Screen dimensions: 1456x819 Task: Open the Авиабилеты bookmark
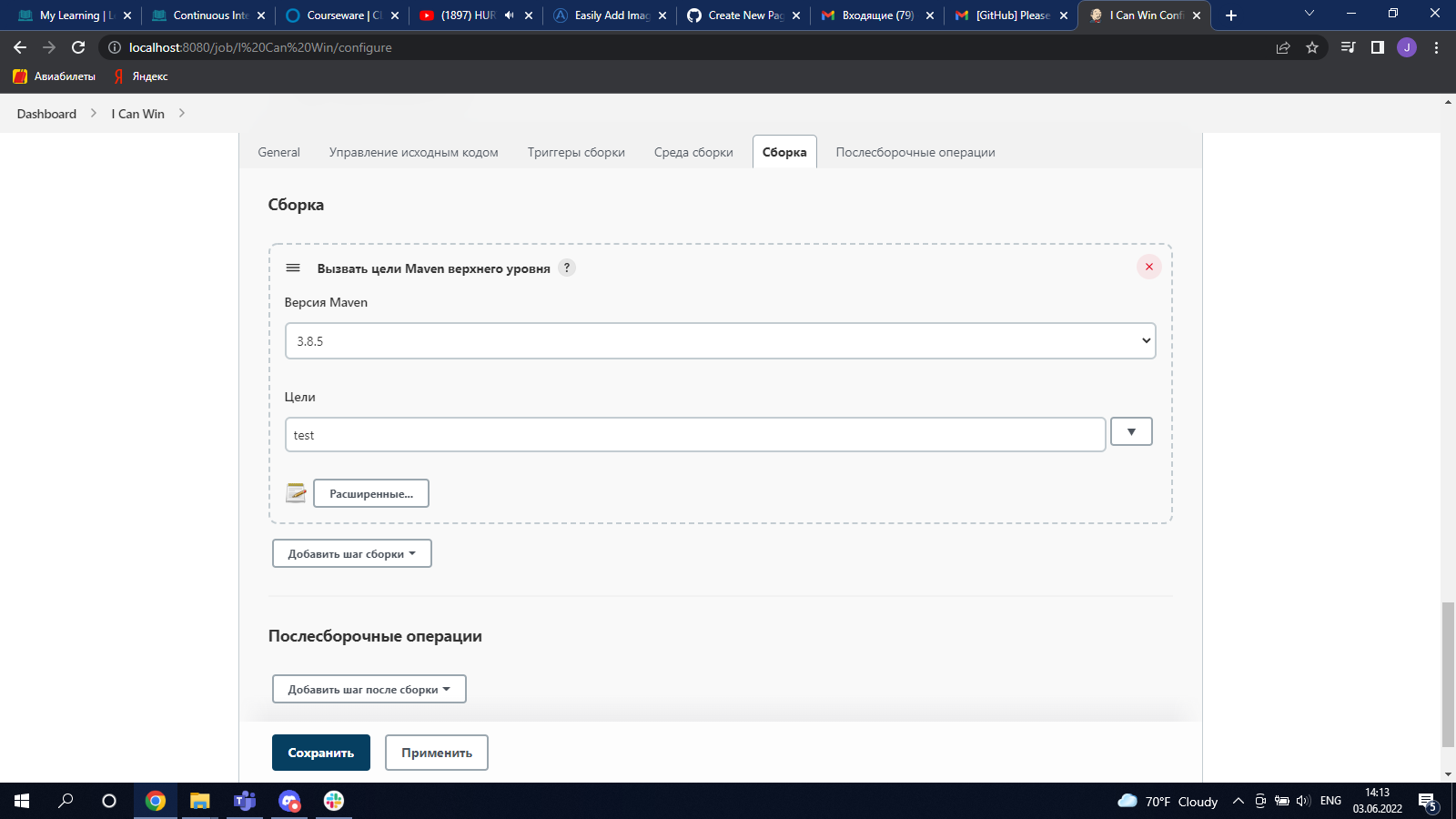click(55, 76)
